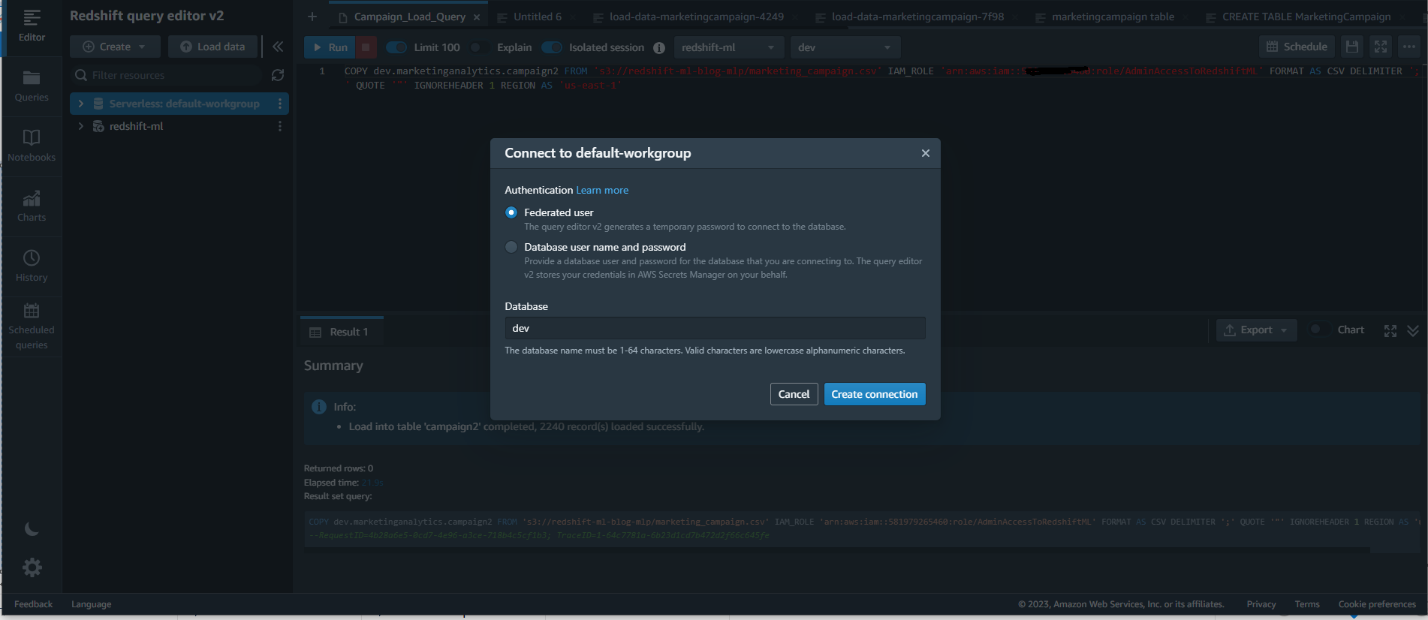Select Database user name and password option
Viewport: 1428px width, 620px height.
pyautogui.click(x=511, y=247)
